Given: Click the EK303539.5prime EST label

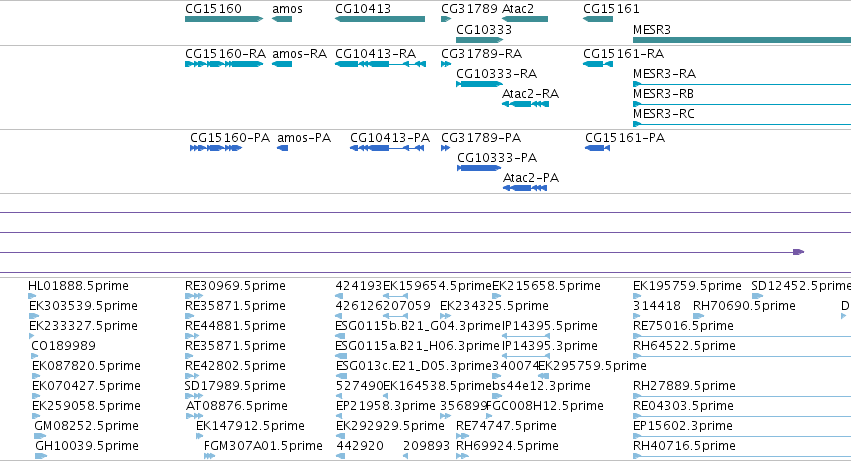Looking at the screenshot, I should [x=83, y=306].
